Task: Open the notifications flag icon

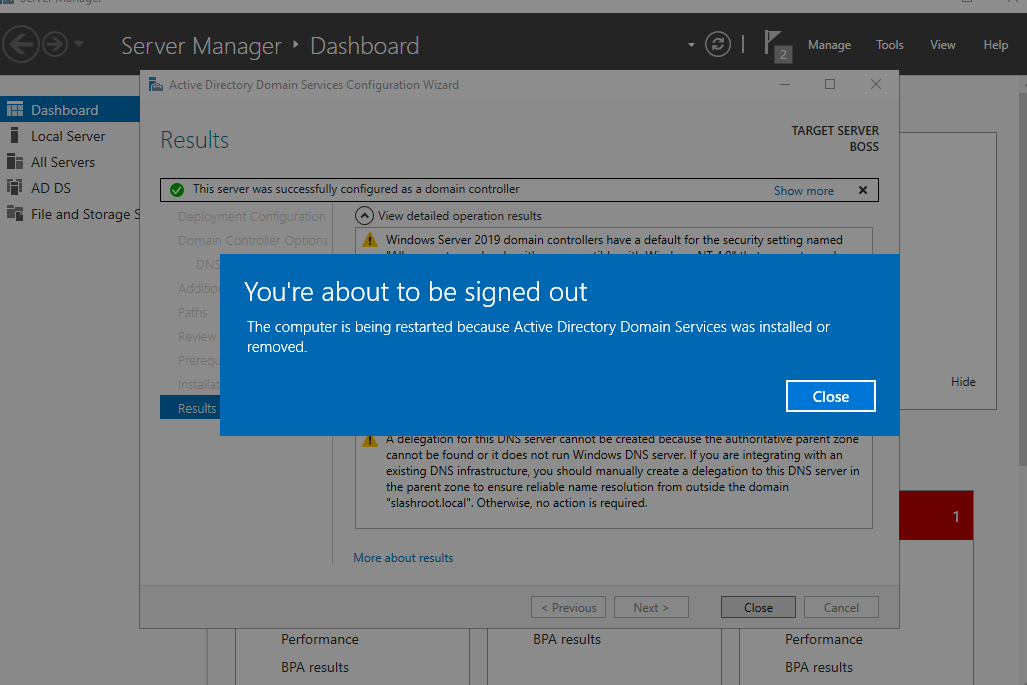Action: click(x=774, y=43)
